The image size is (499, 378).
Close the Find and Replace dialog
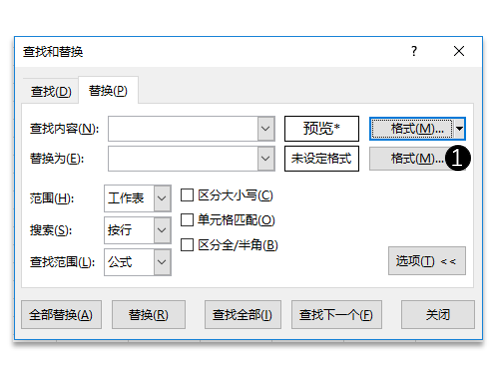click(x=459, y=51)
